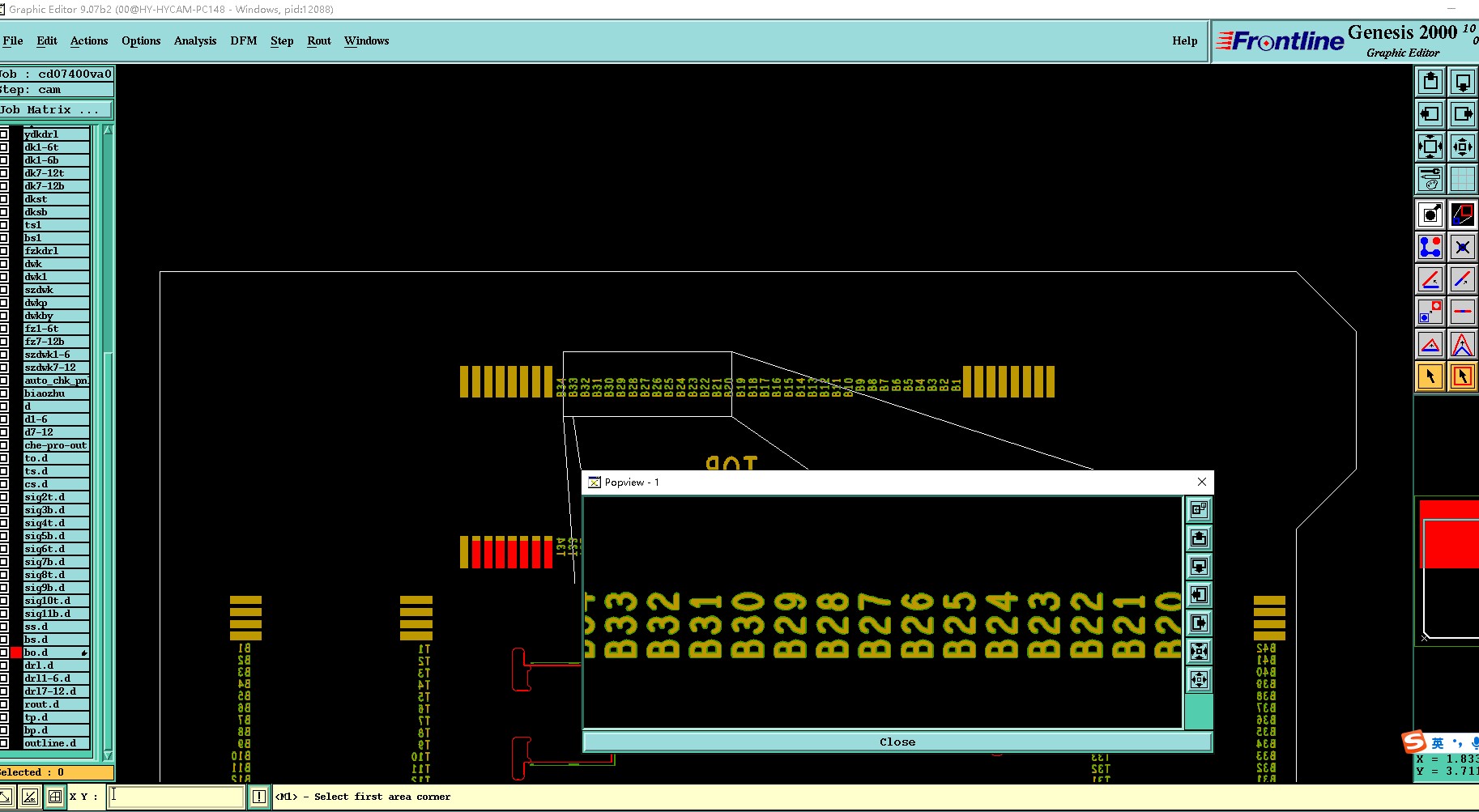Click the Job Matrix button

tap(56, 110)
